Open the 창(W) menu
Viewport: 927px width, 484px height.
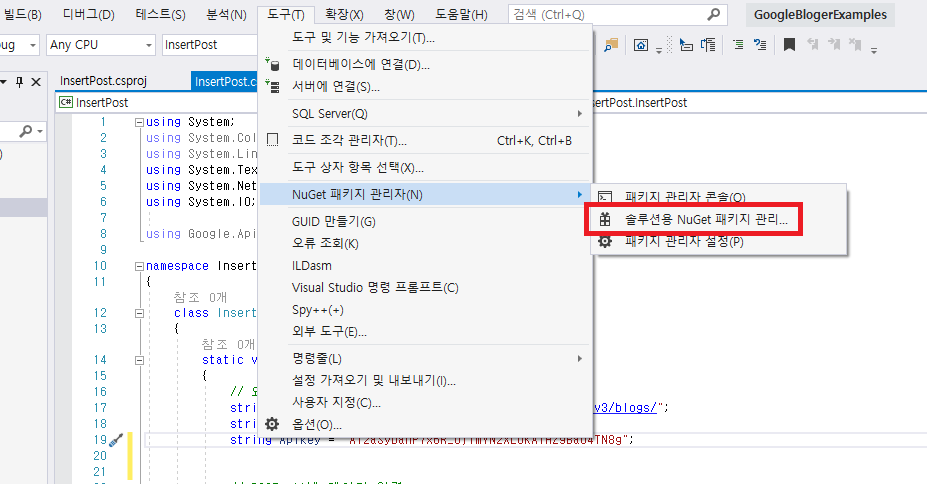coord(399,15)
